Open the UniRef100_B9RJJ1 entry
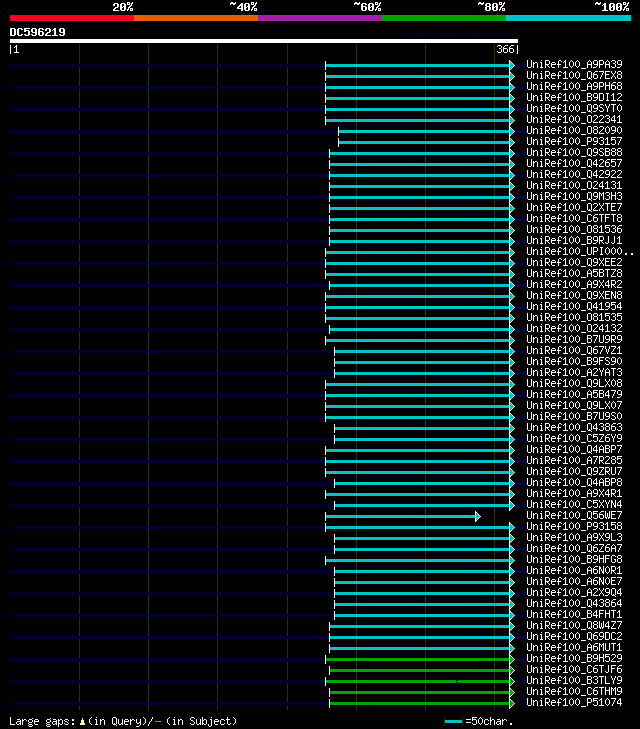The width and height of the screenshot is (640, 729). 574,240
